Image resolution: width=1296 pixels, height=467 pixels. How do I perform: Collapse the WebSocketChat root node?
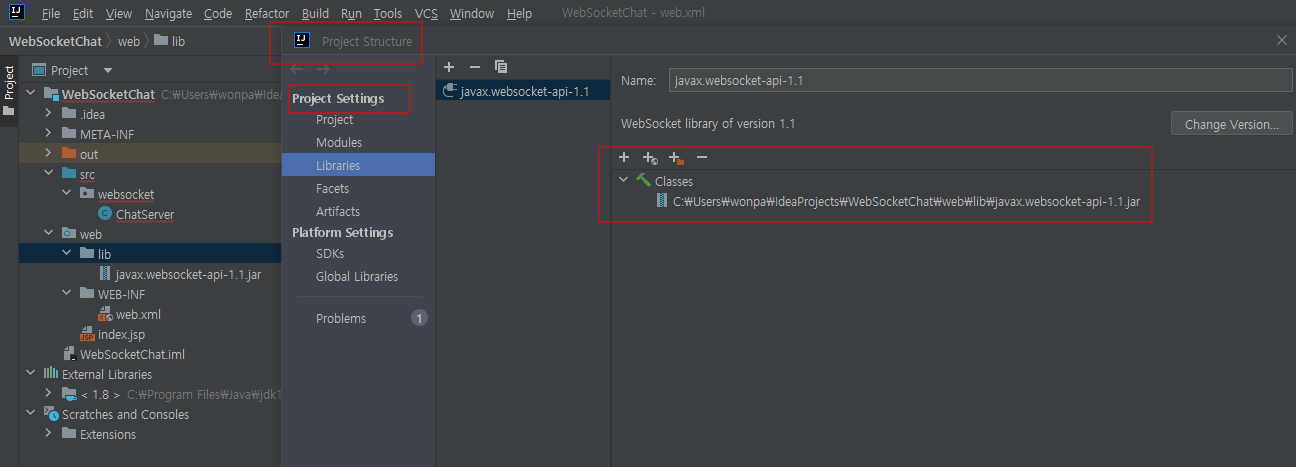(x=33, y=94)
